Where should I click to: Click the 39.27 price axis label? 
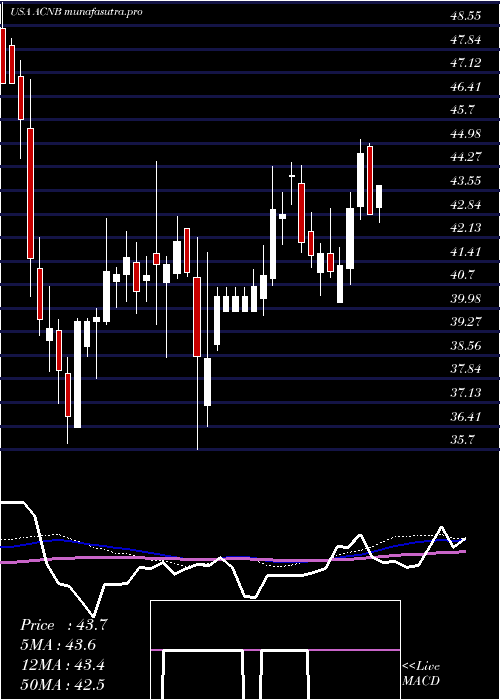pos(466,322)
